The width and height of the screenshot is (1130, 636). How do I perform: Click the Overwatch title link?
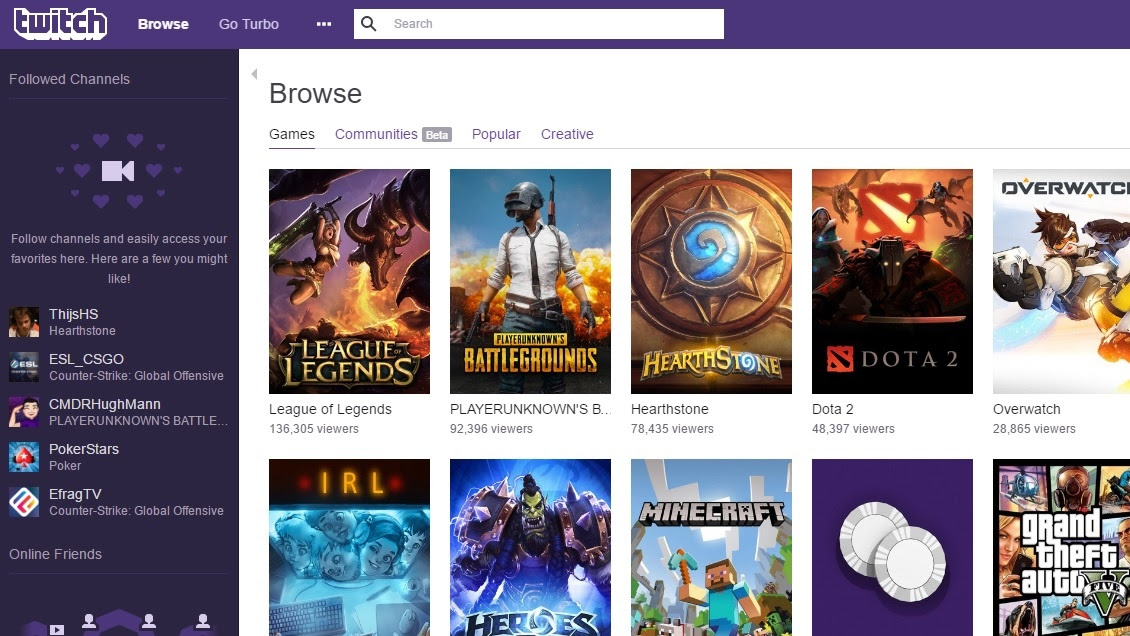(x=1026, y=409)
